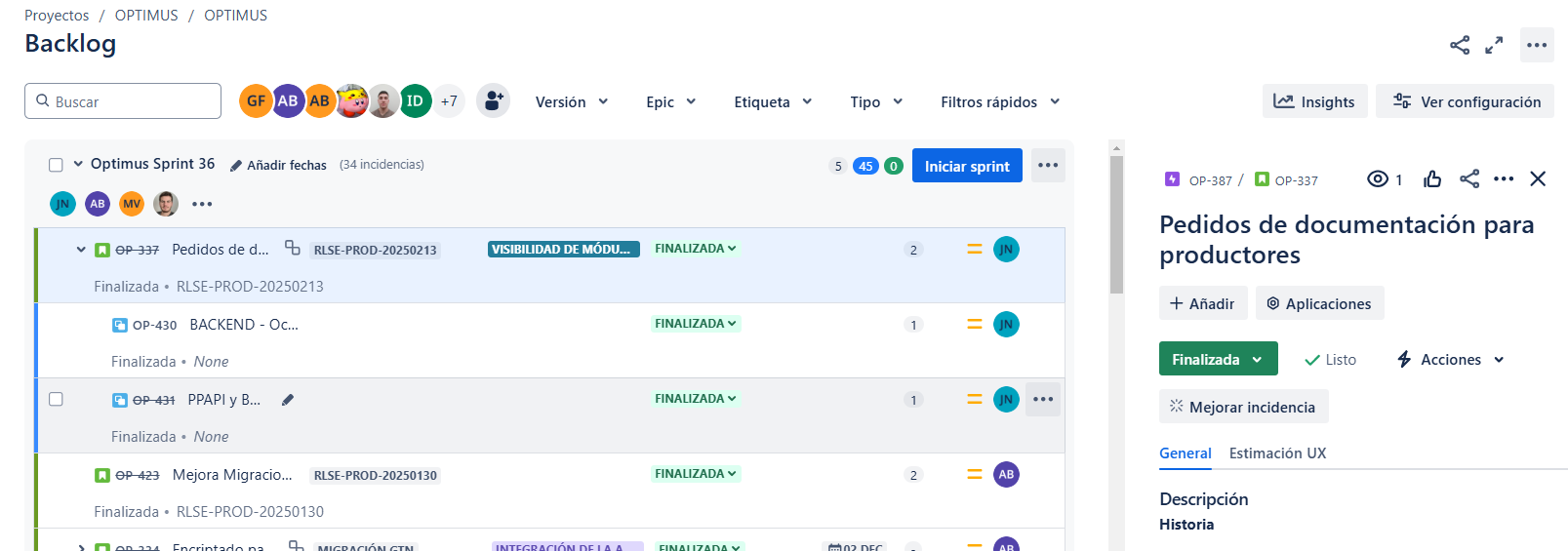Click the subtask icon on OP-430
Viewport: 1568px width, 551px height.
pos(120,325)
